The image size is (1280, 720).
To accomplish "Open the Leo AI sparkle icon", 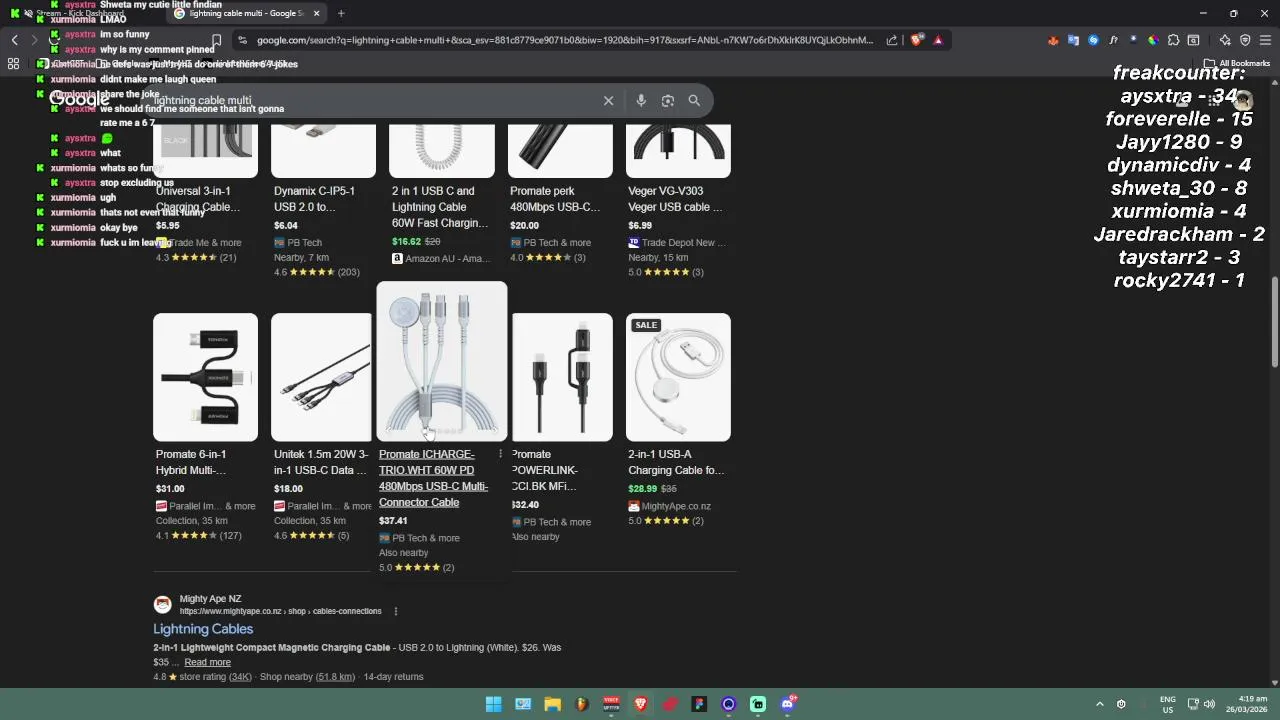I will [1225, 40].
